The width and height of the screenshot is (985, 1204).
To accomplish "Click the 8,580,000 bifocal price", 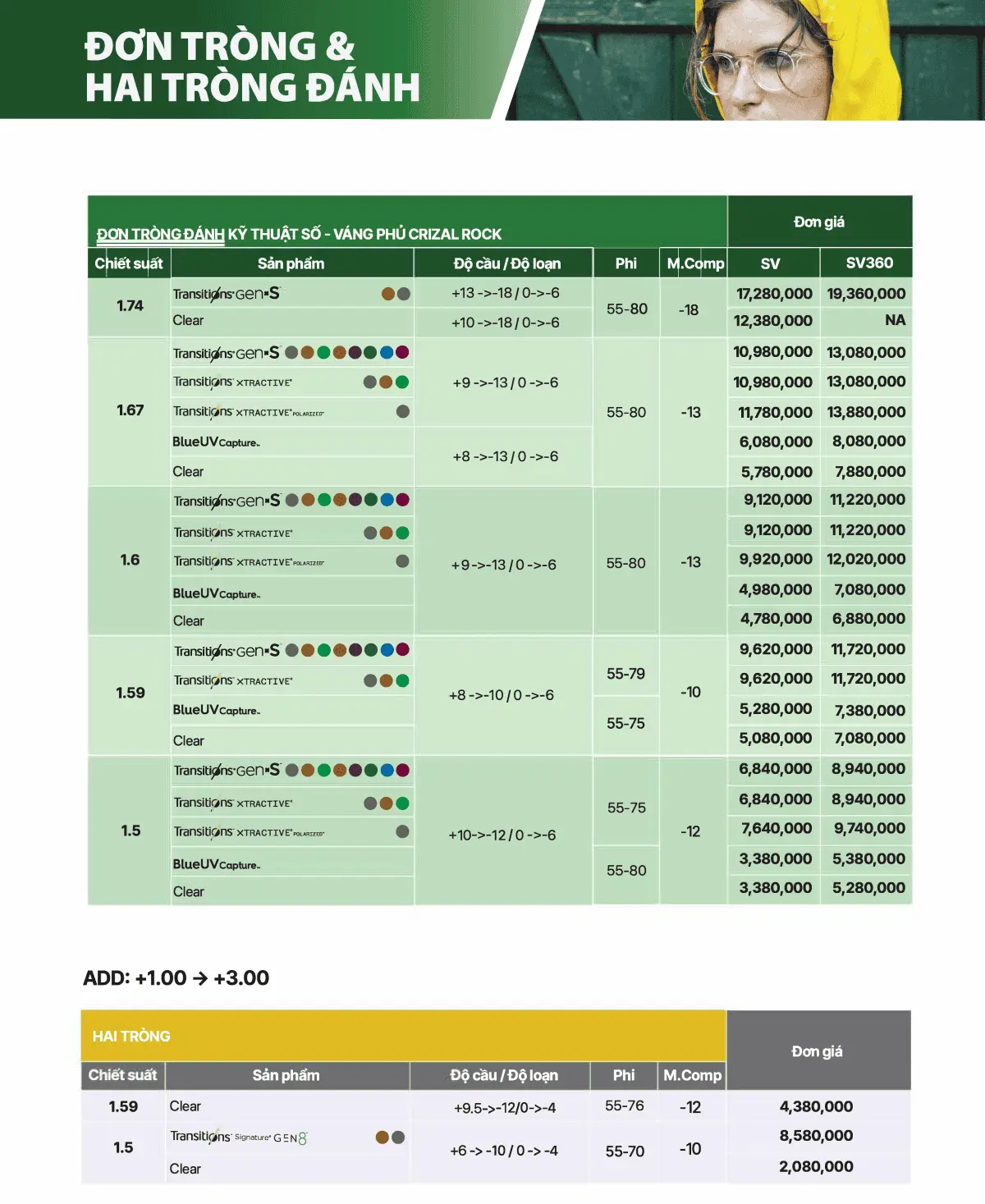I will [816, 1137].
